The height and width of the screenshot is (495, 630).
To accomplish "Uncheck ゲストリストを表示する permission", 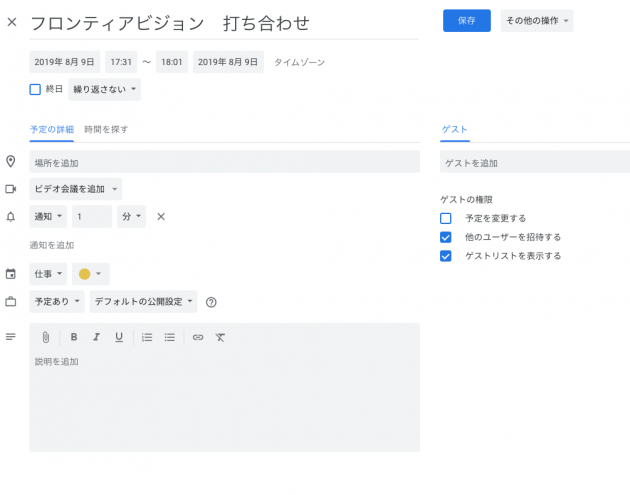I will (x=446, y=256).
